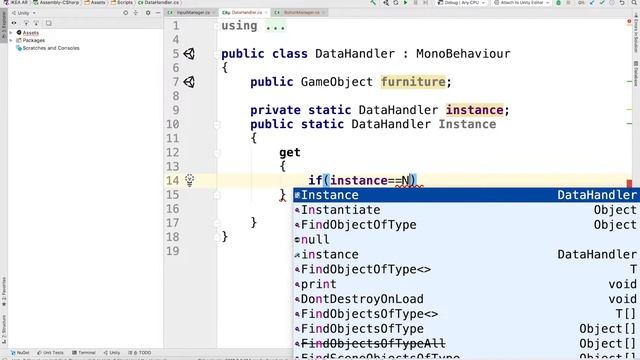Click red error stripe mark in editor scrollbar
The width and height of the screenshot is (640, 360).
pos(629,183)
